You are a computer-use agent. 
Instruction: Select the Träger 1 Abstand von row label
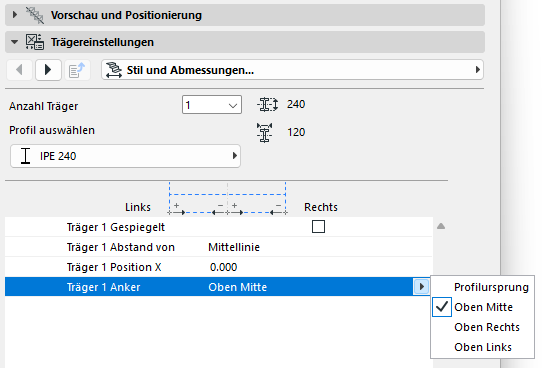click(x=120, y=247)
